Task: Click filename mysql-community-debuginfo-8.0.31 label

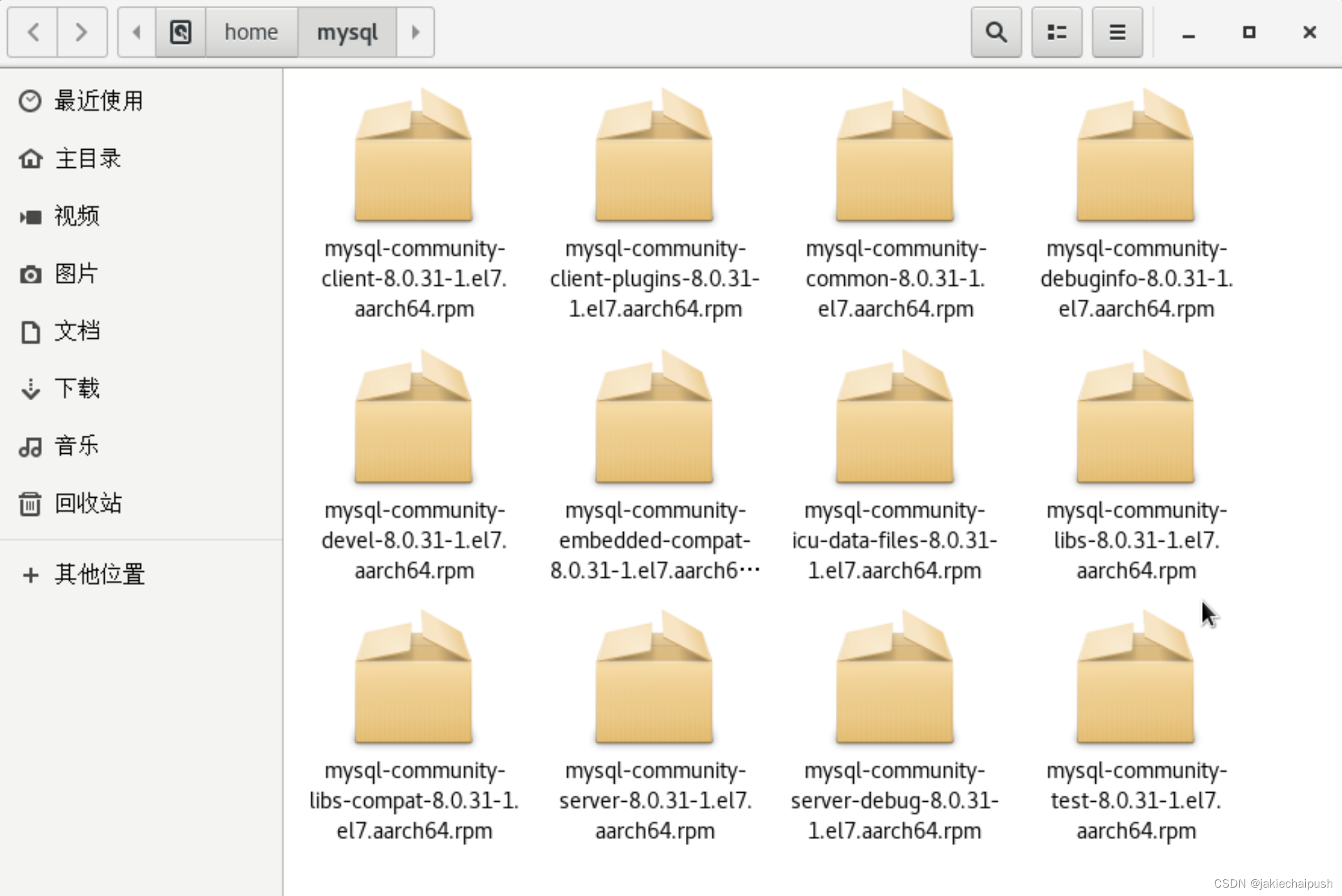Action: [x=1137, y=279]
